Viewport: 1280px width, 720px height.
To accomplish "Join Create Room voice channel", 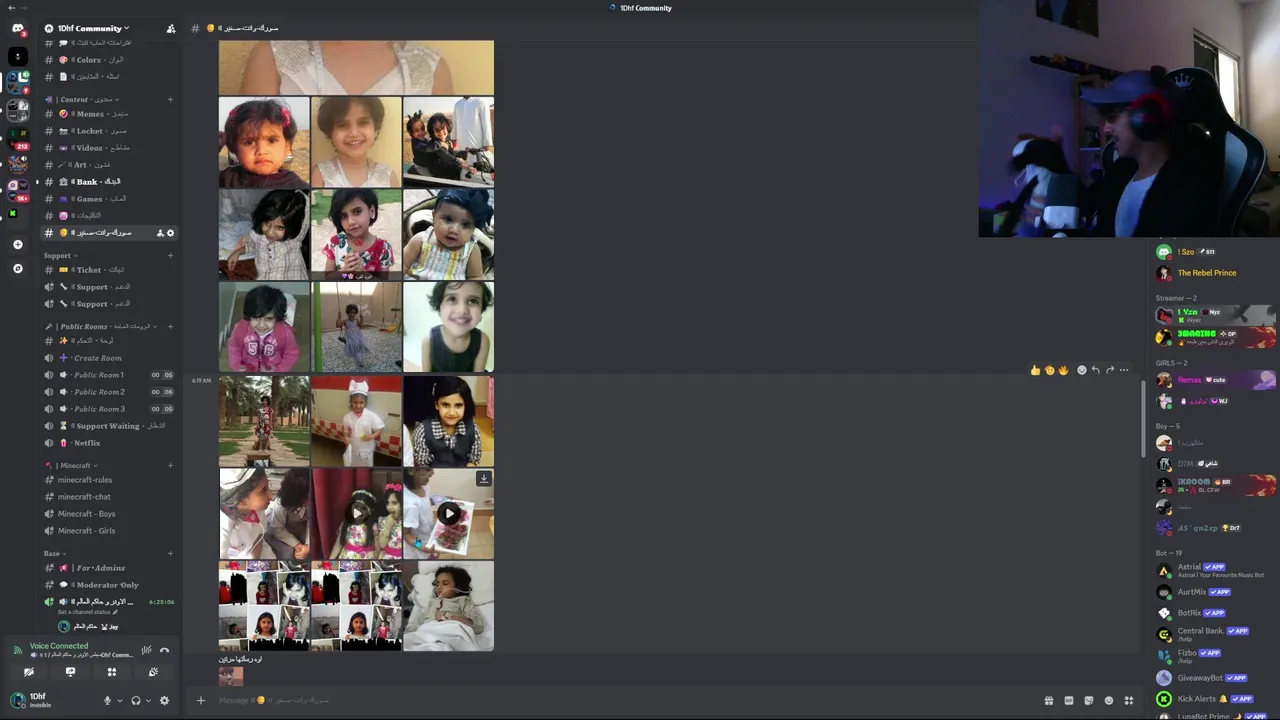I will (109, 358).
